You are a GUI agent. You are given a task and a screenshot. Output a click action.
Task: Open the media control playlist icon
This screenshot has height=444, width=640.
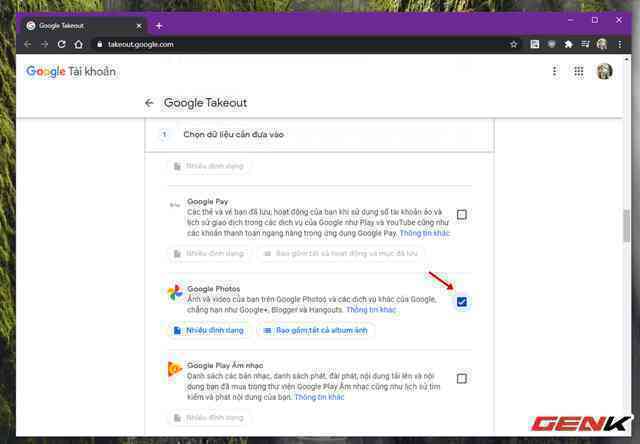pyautogui.click(x=585, y=44)
